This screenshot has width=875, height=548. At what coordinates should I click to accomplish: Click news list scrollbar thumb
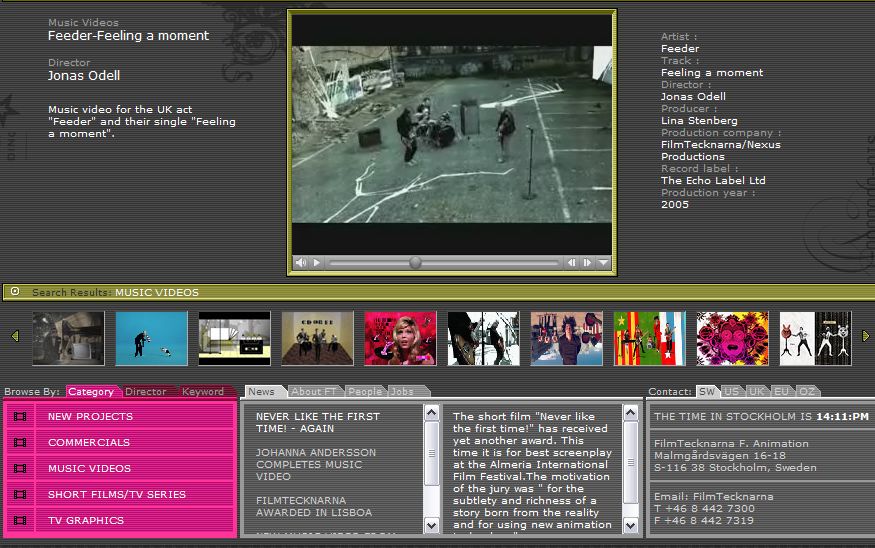click(x=431, y=453)
